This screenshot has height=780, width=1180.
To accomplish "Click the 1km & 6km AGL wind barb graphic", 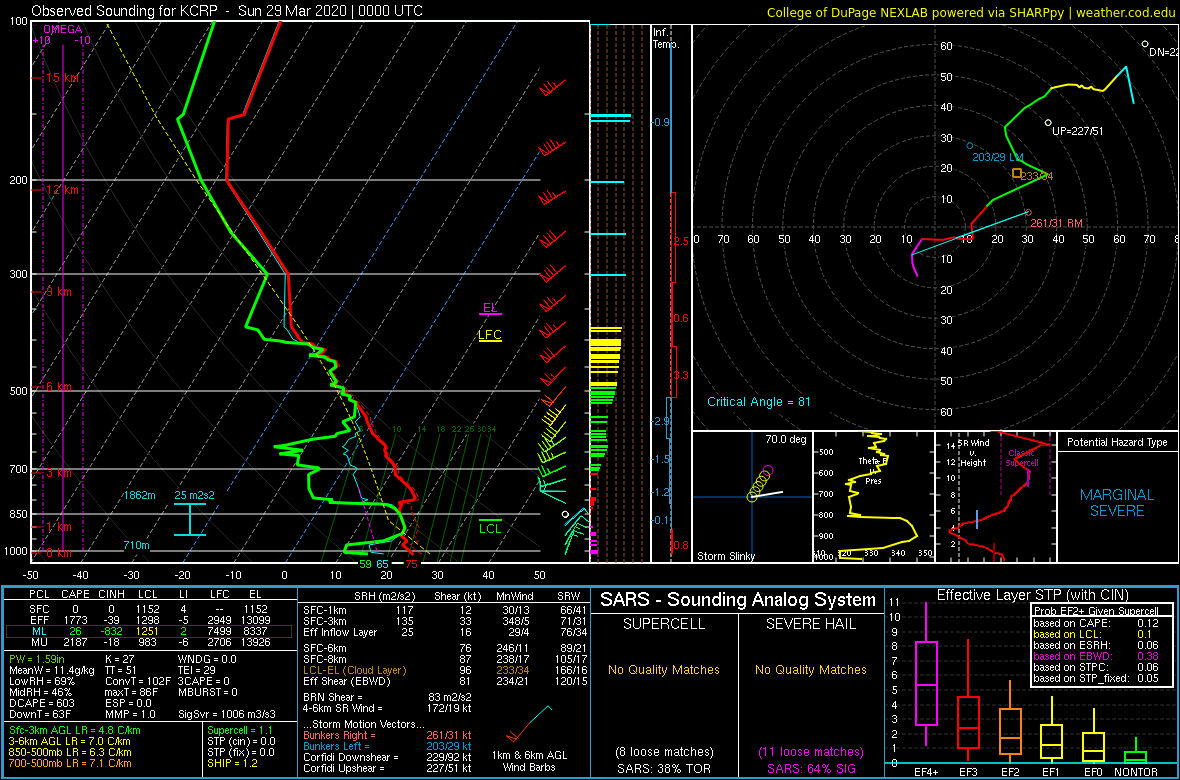I will pos(530,723).
